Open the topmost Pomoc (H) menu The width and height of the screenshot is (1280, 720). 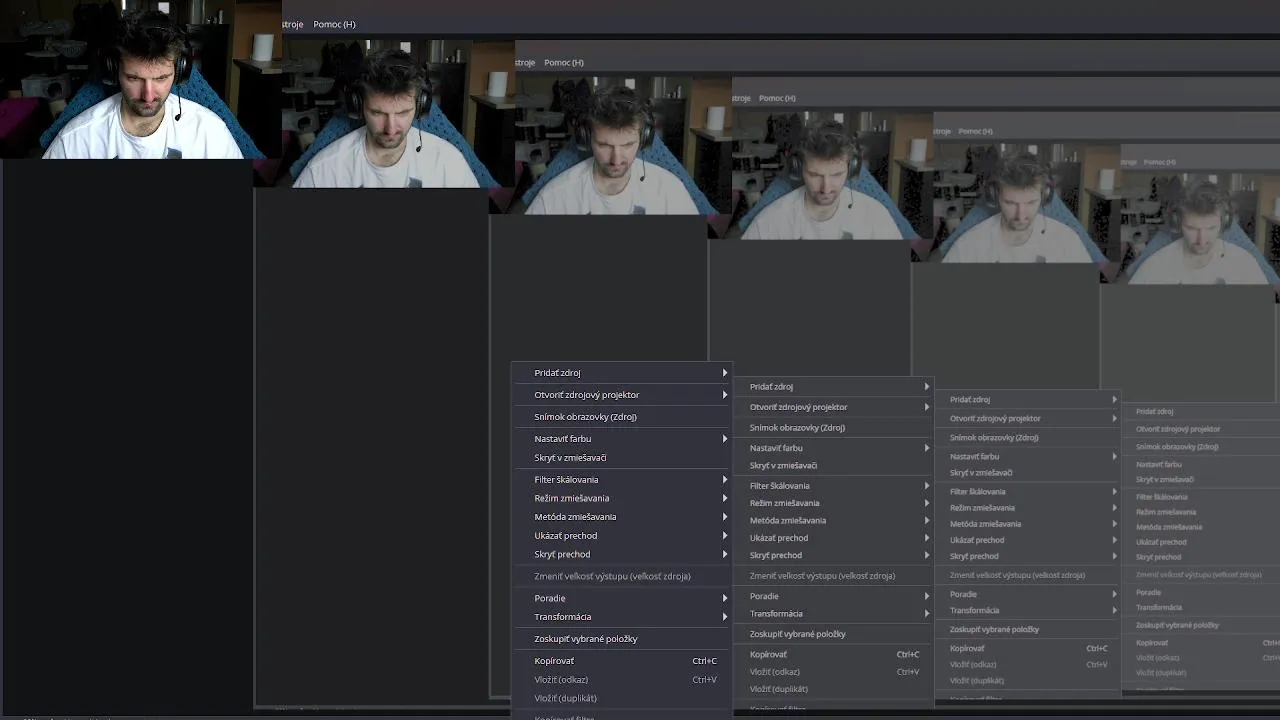coord(334,24)
